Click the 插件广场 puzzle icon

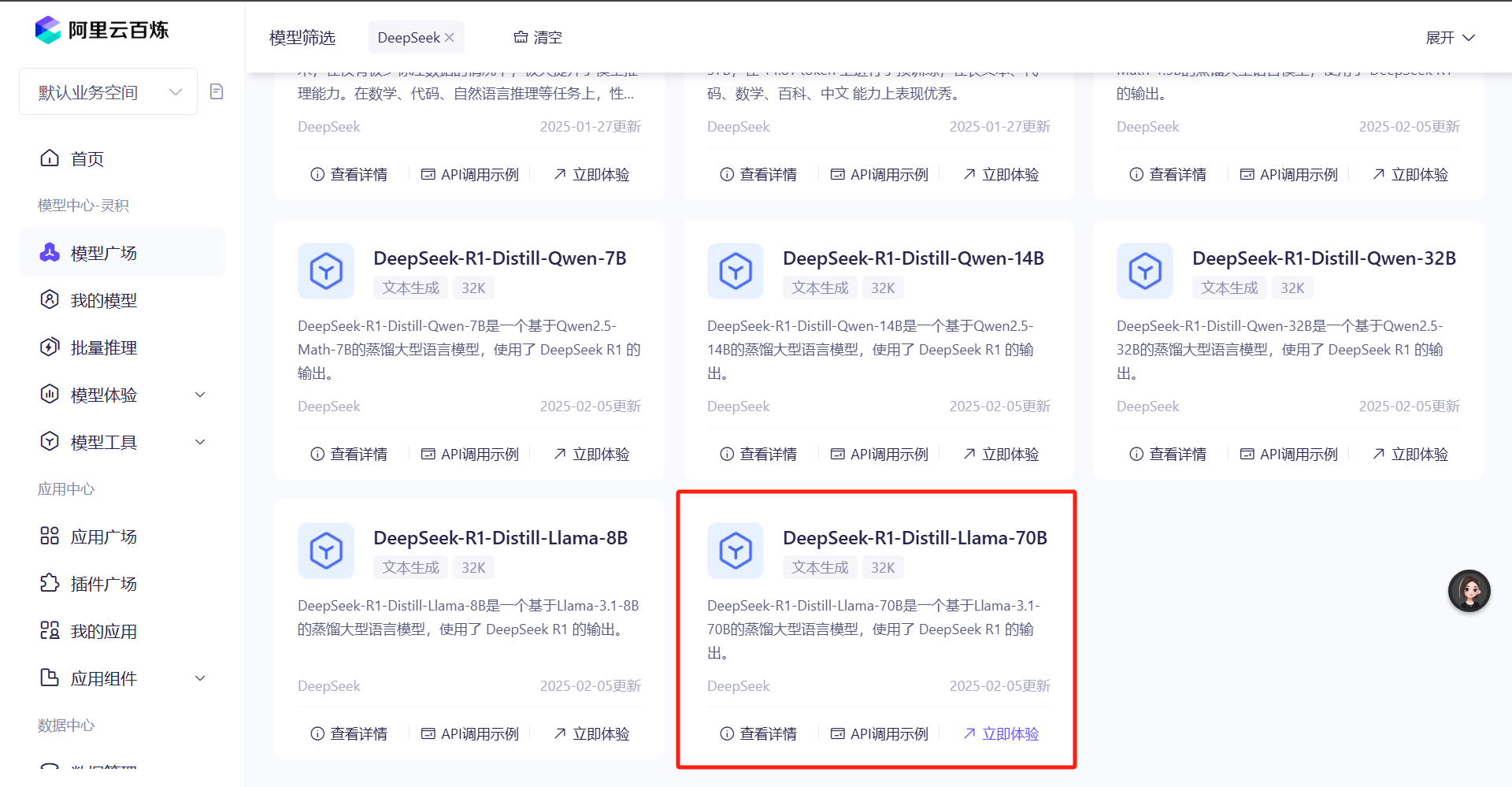(x=50, y=583)
